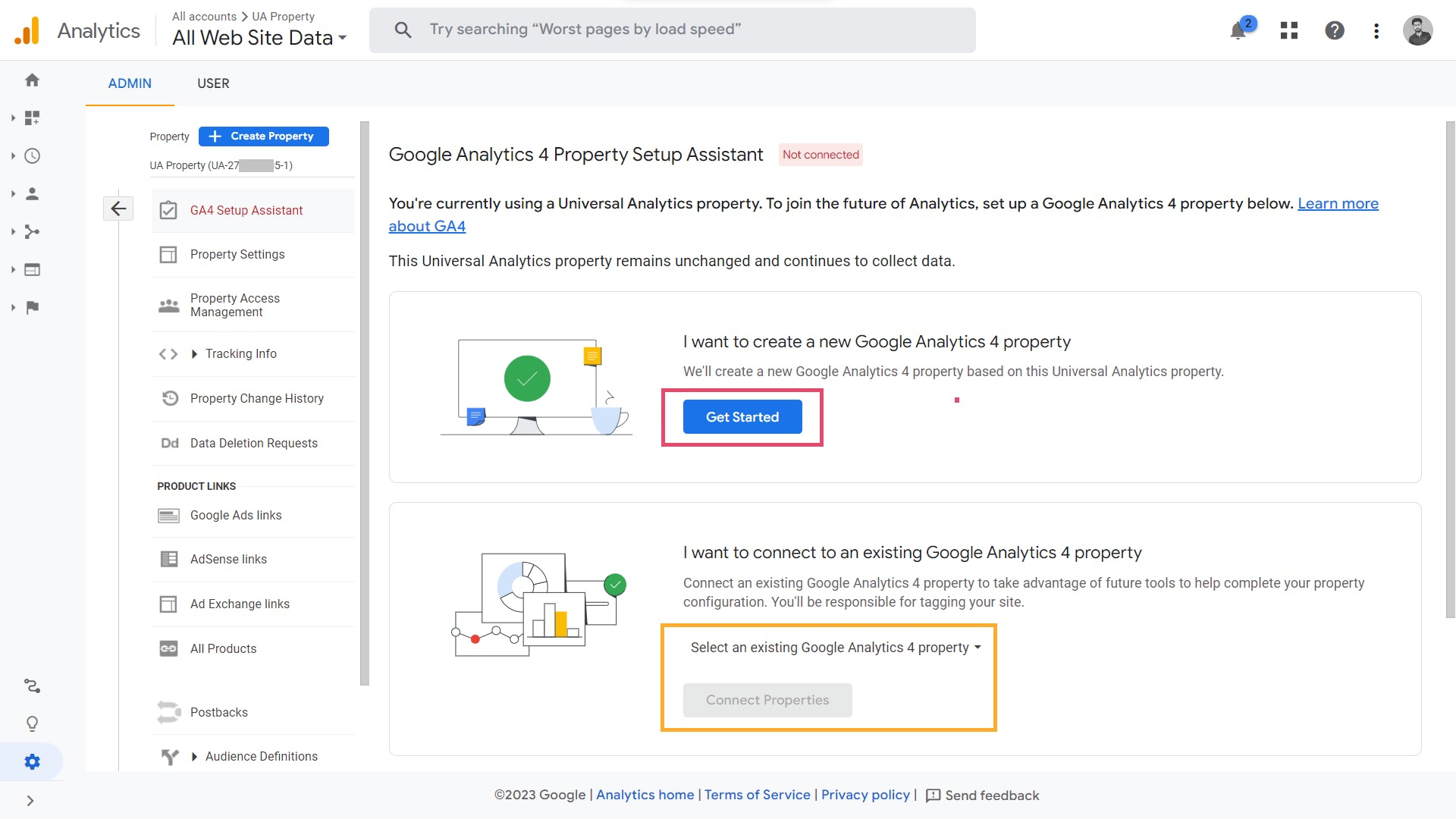Expand the left navigation sidebar chevron
This screenshot has height=819, width=1456.
click(30, 800)
